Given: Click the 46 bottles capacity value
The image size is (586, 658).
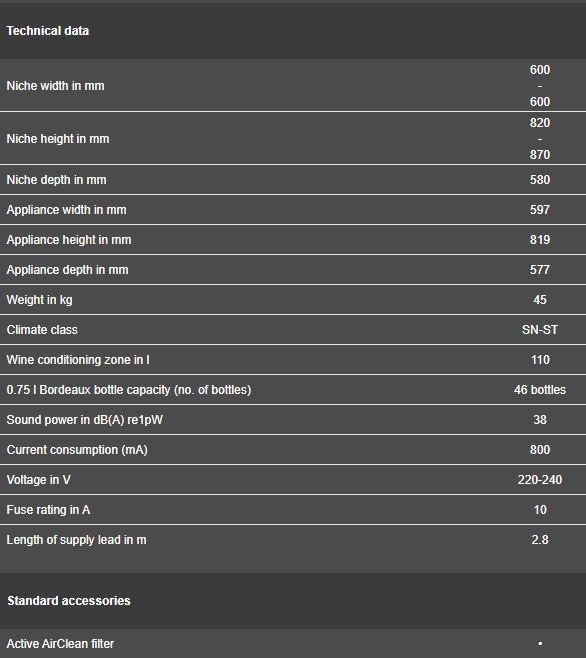Looking at the screenshot, I should coord(540,390).
